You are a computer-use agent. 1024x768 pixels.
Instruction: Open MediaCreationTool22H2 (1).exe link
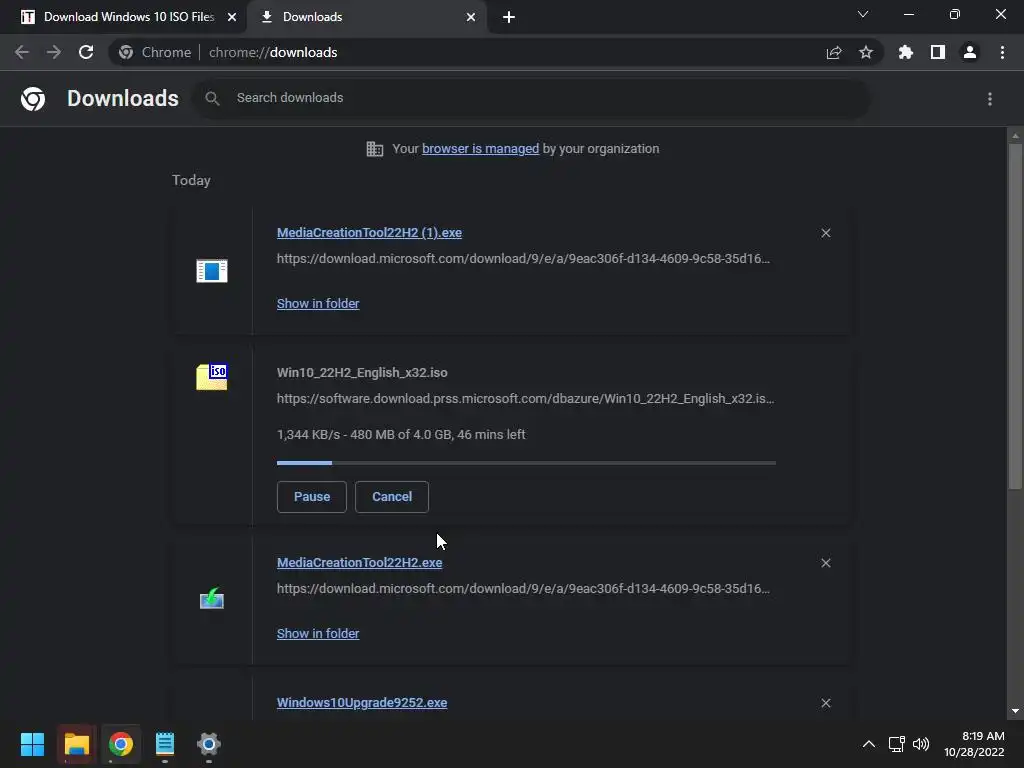click(x=369, y=232)
